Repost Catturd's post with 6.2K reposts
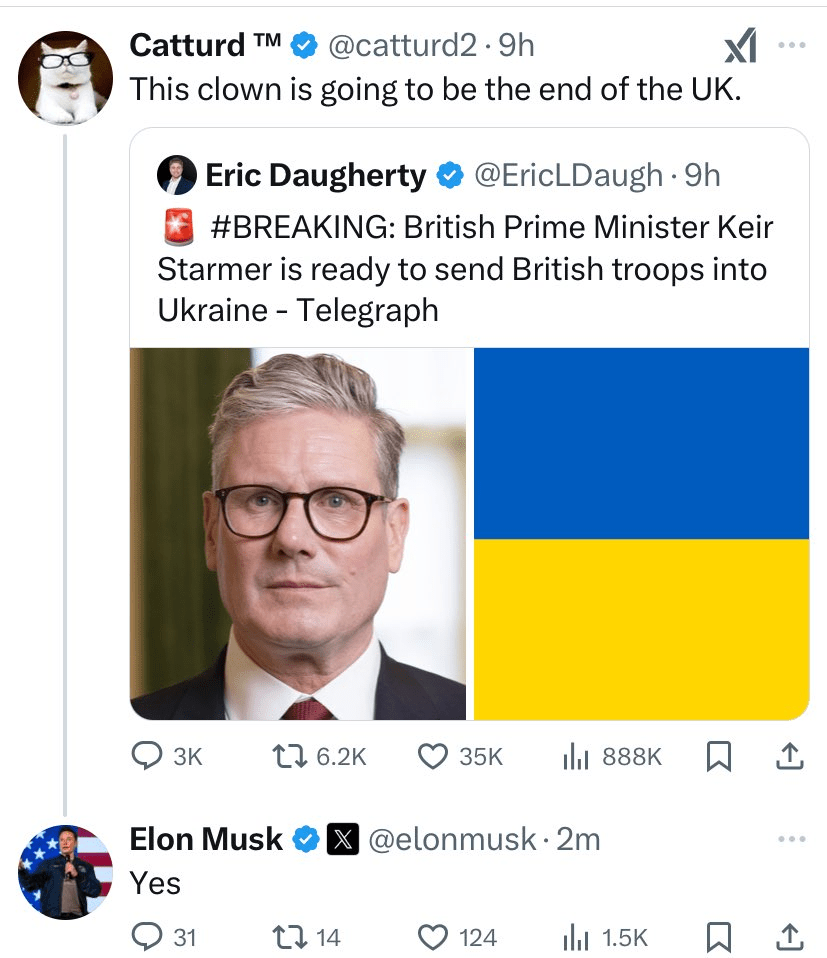 [293, 758]
